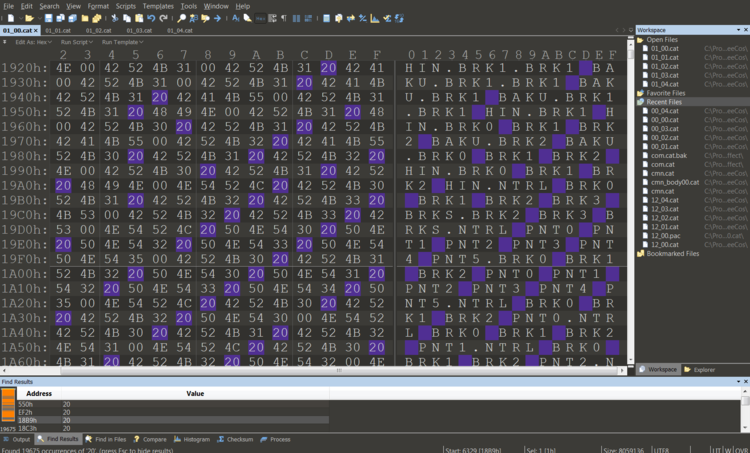Click the Value column header
Screen dimensions: 750x453
point(195,394)
